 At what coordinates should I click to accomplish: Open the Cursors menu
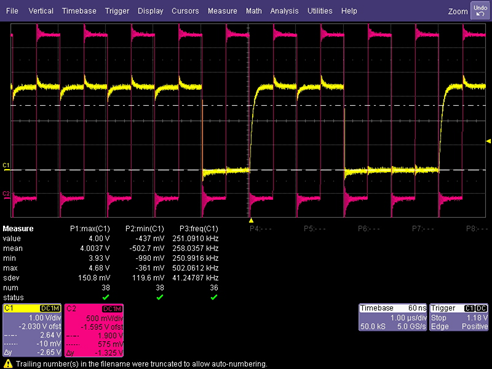point(185,11)
